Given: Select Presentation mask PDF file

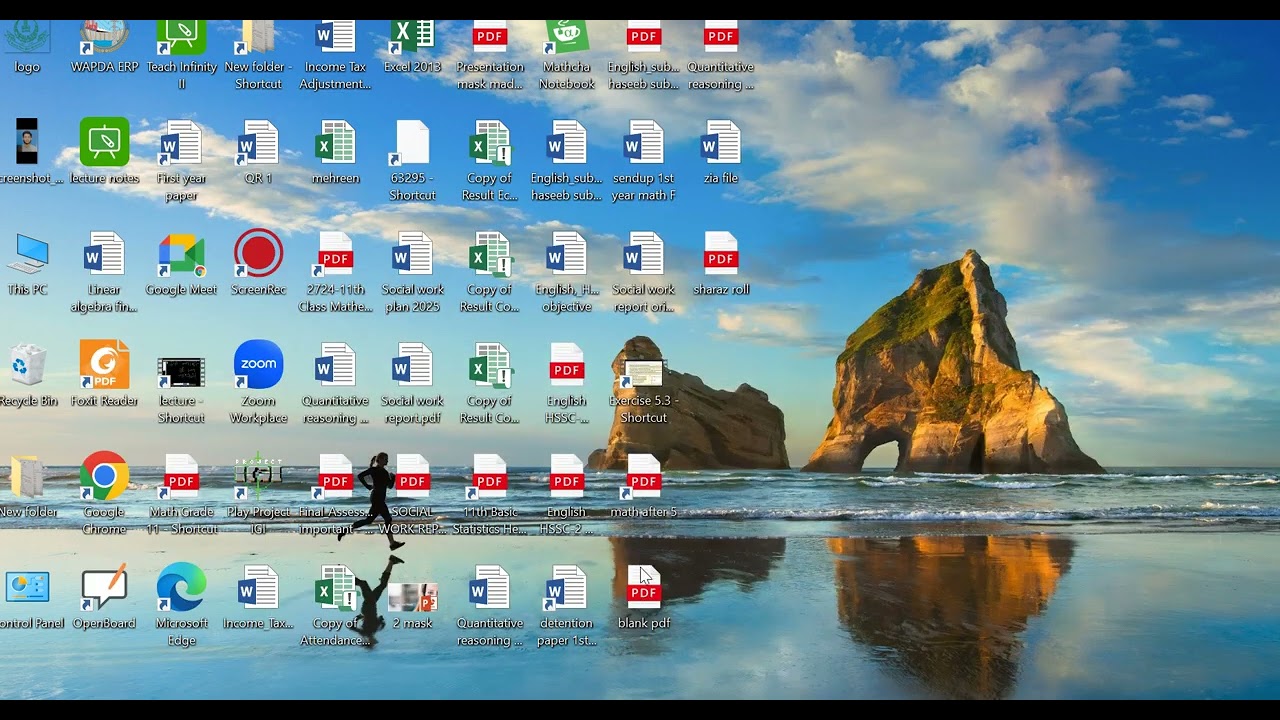Looking at the screenshot, I should [490, 55].
